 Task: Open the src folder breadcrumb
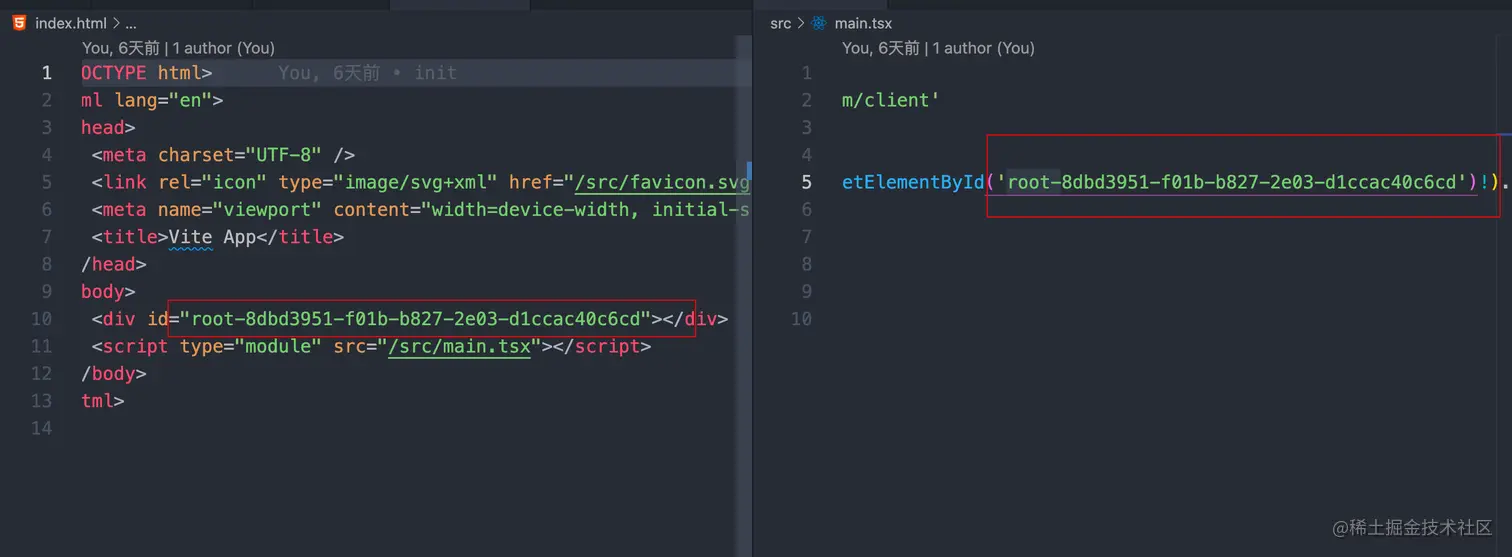click(780, 23)
